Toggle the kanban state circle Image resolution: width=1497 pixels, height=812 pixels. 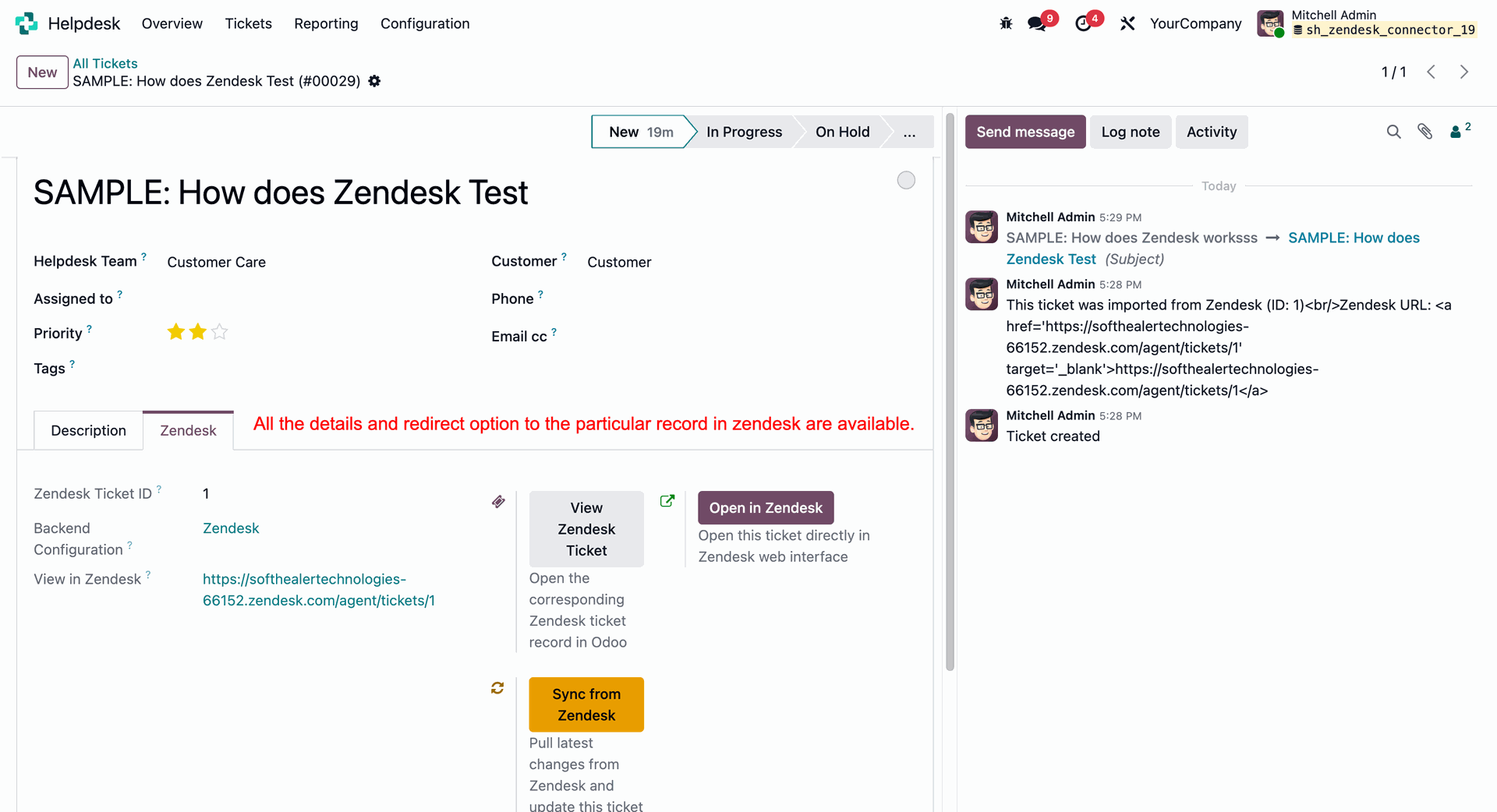click(906, 180)
